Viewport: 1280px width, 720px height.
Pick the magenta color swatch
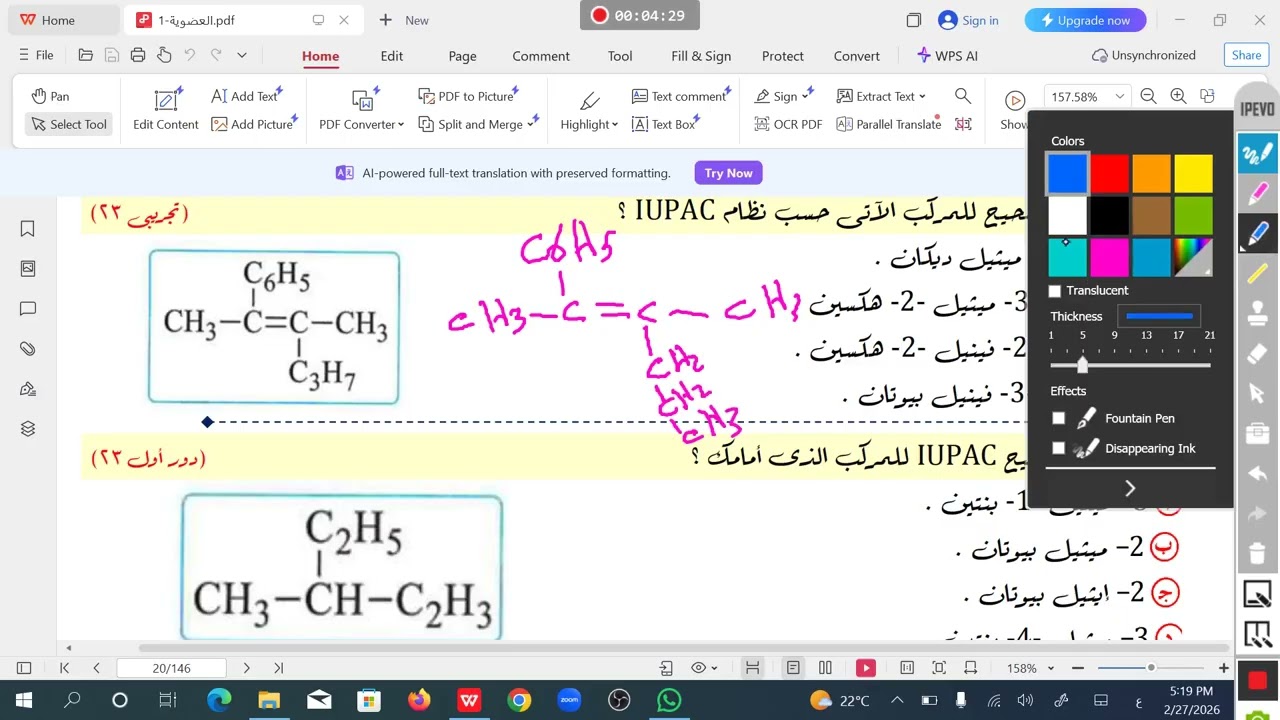click(1109, 257)
